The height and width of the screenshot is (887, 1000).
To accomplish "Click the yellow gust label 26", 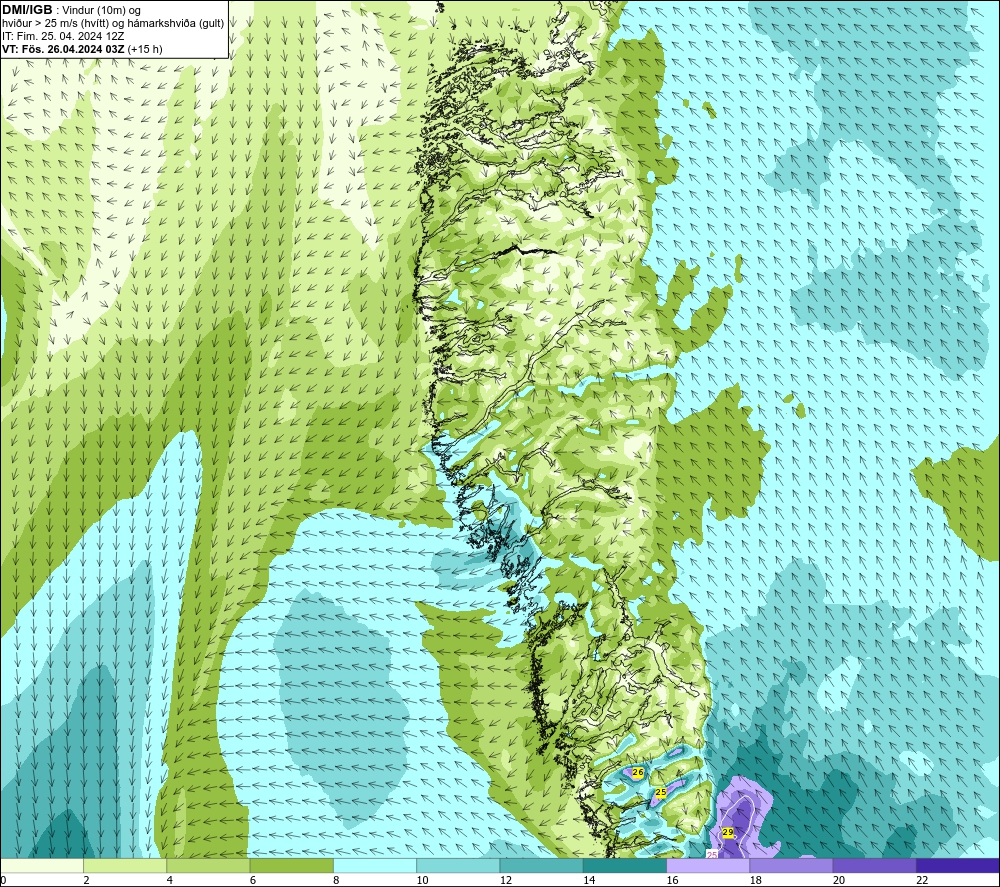I will pyautogui.click(x=638, y=772).
